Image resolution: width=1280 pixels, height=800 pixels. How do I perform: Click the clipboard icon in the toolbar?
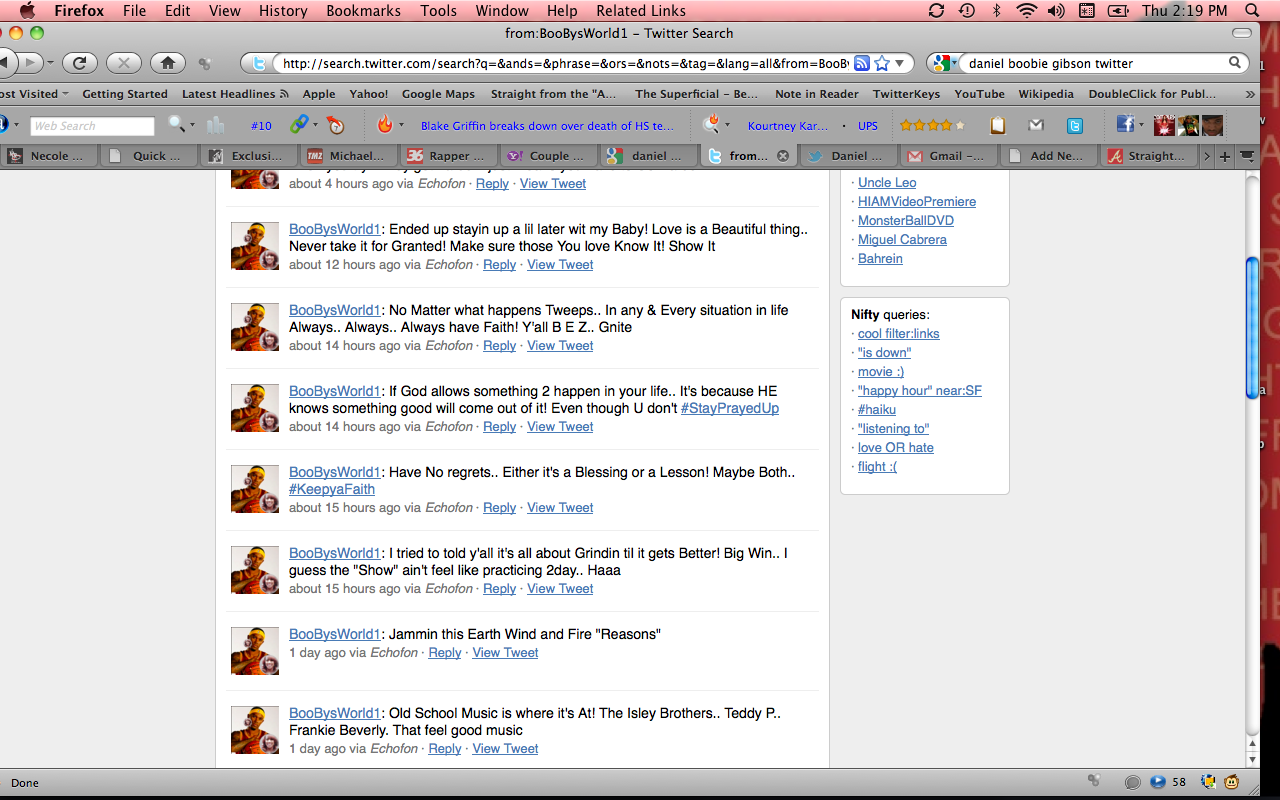click(x=997, y=125)
